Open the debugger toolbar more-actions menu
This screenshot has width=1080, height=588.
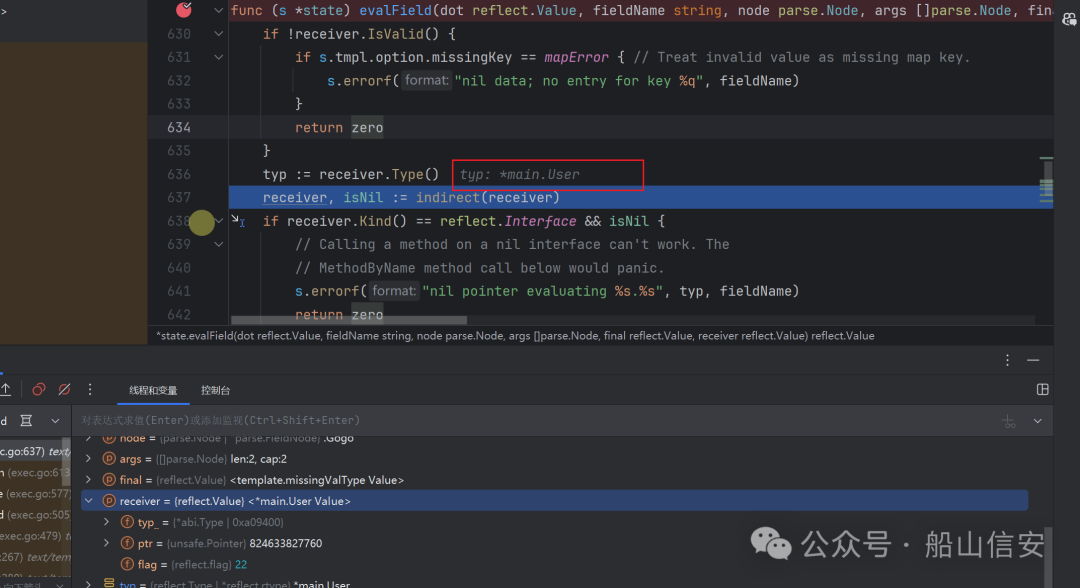click(90, 390)
